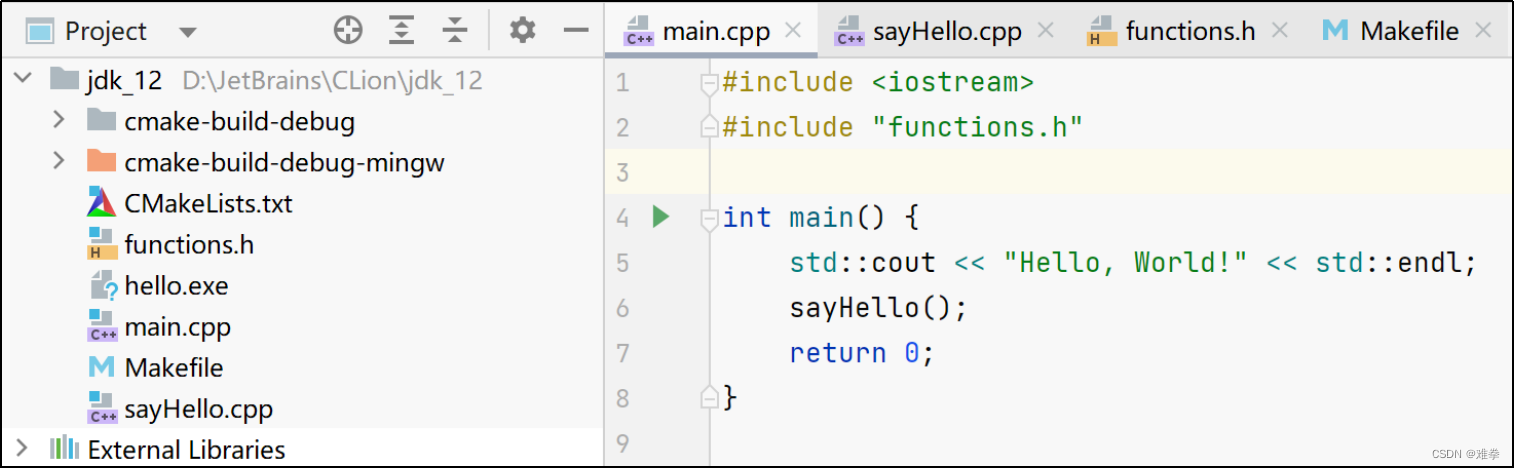Click the orange cmake-build-debug-mingw folder icon
The width and height of the screenshot is (1515, 469).
pos(102,161)
